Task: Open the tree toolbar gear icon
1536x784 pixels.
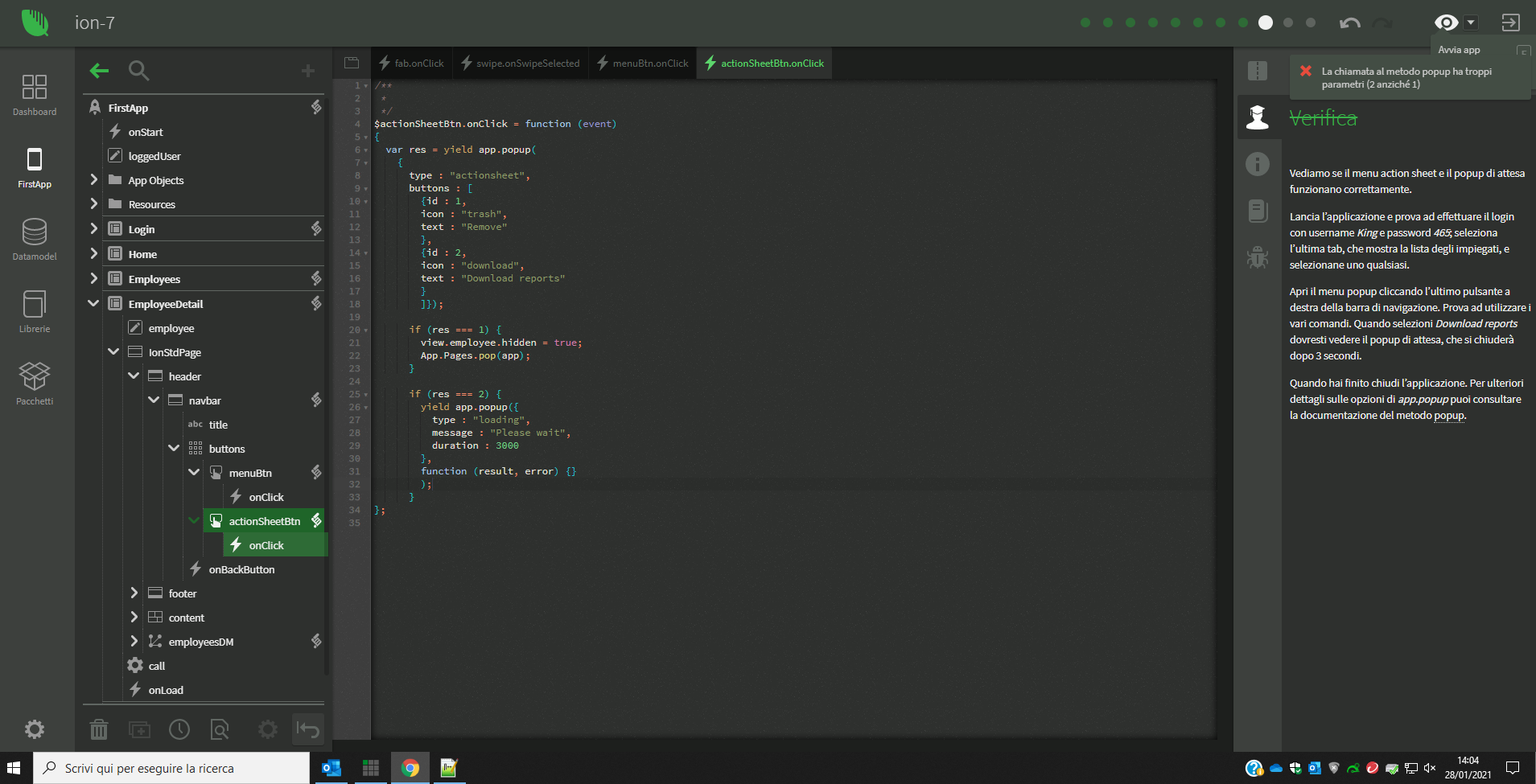Action: coord(268,729)
